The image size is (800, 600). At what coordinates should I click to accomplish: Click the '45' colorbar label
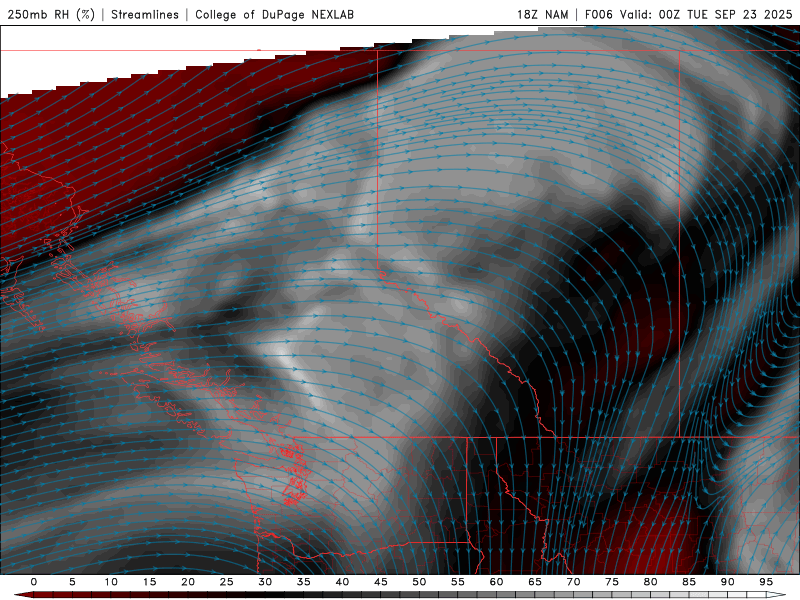[x=381, y=582]
